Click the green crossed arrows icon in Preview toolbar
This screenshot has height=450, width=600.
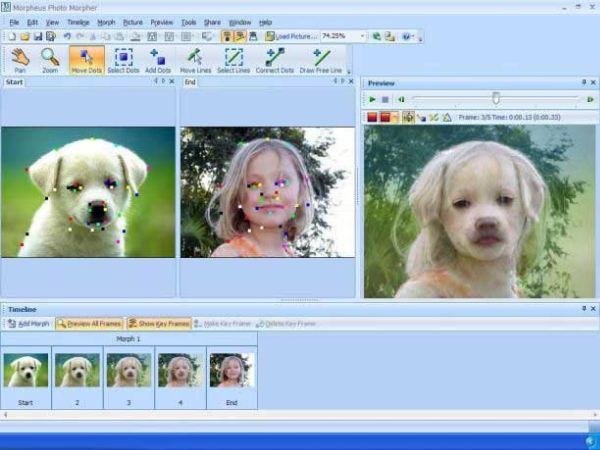click(x=434, y=117)
